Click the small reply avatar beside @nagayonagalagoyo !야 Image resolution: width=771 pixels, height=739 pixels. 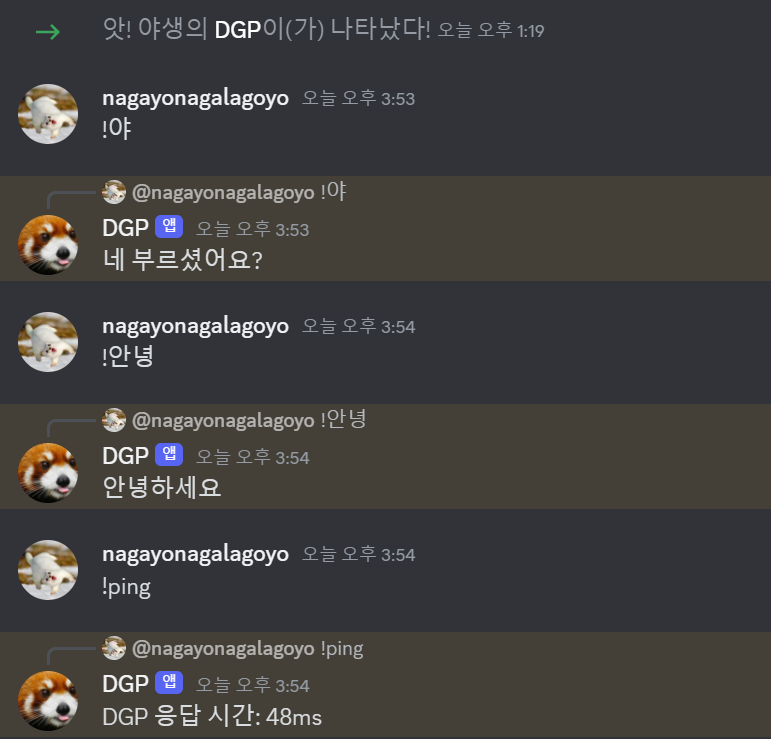pos(114,192)
